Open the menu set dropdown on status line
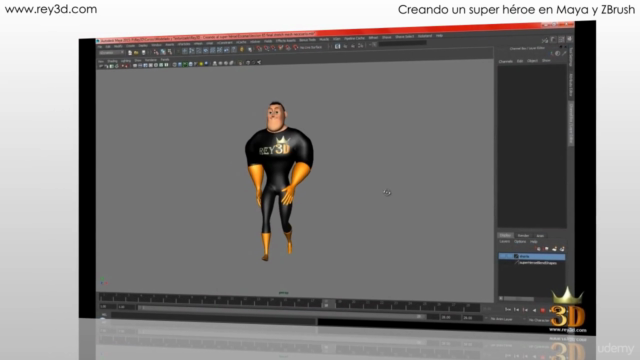 [x=111, y=53]
